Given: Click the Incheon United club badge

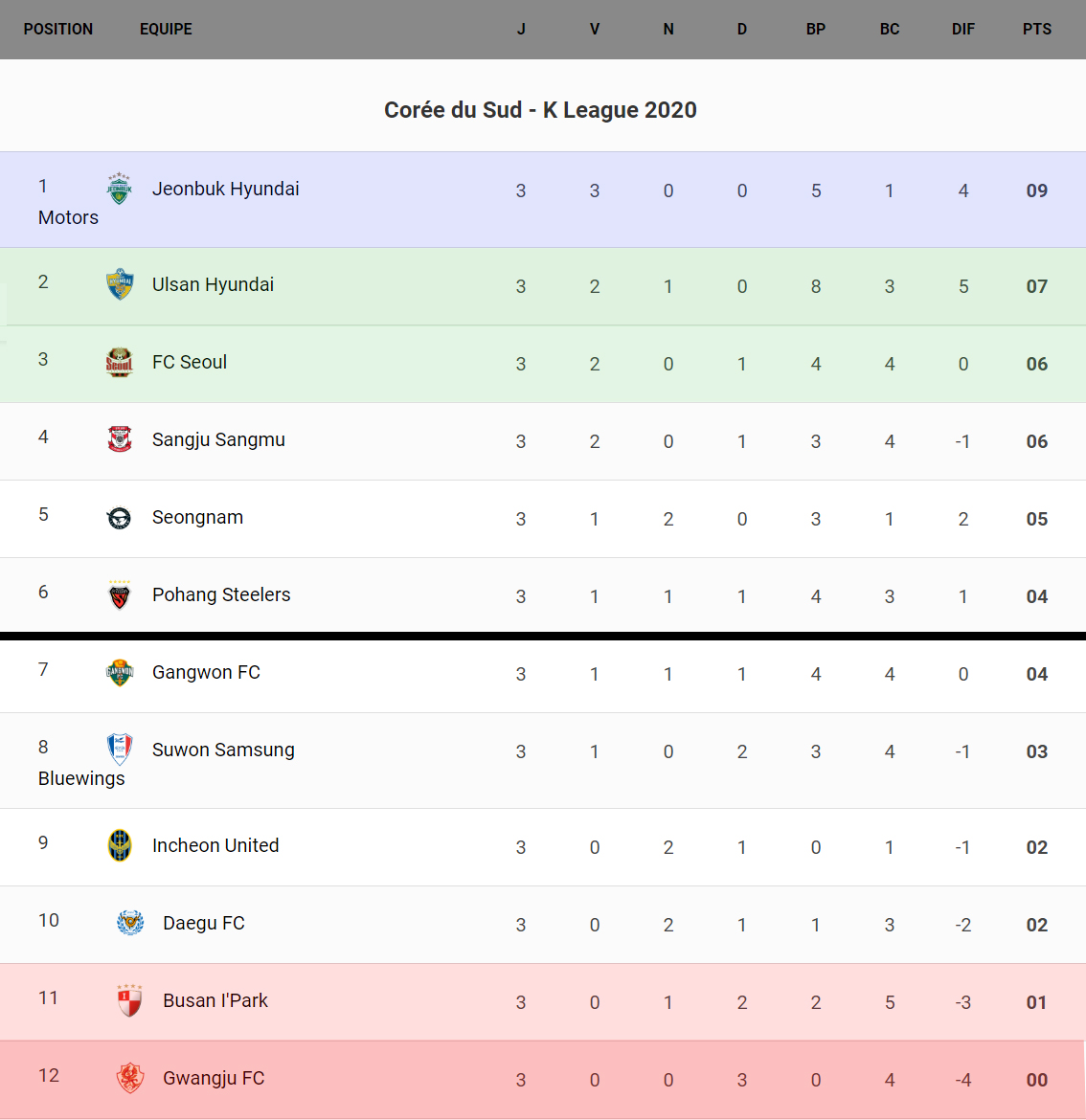Looking at the screenshot, I should point(119,845).
